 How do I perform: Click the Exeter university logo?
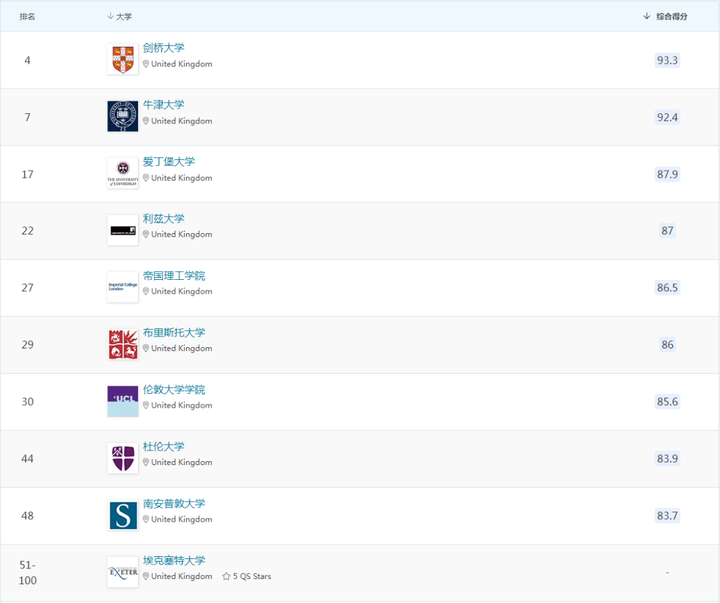[123, 572]
